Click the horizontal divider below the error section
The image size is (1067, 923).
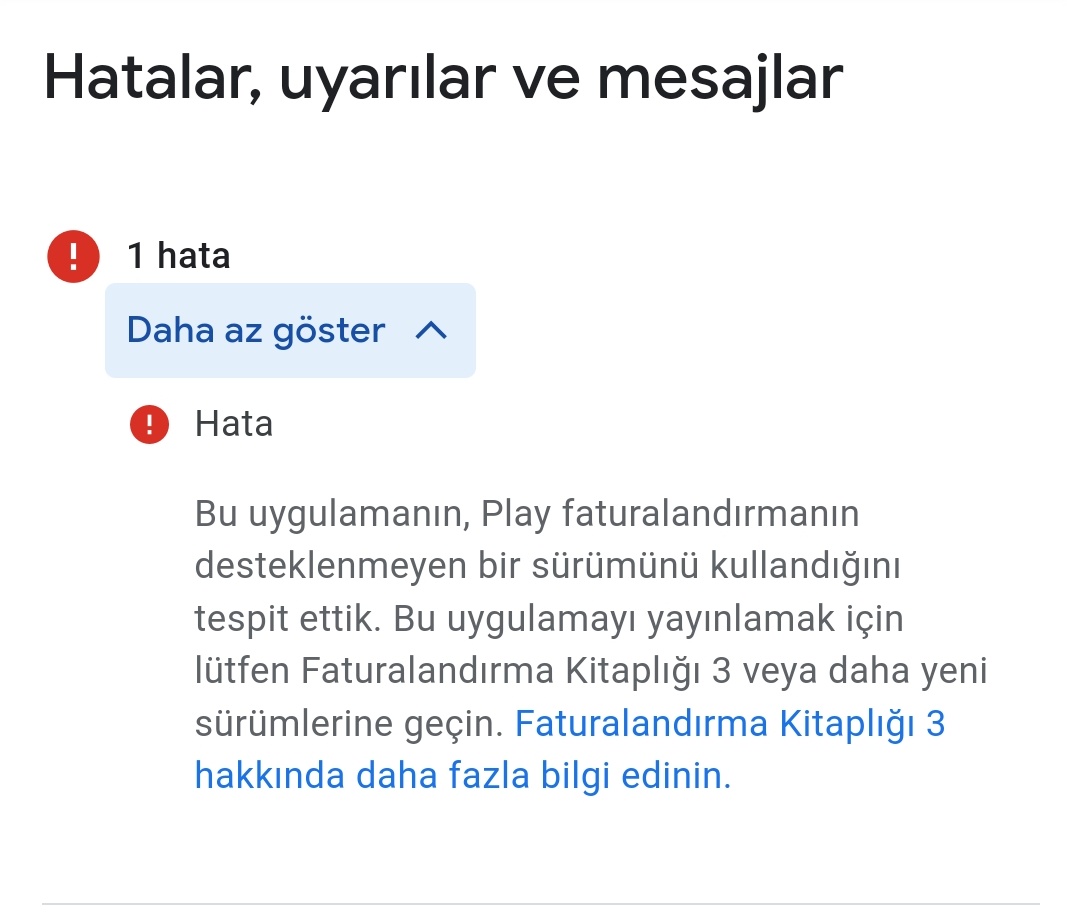541,904
